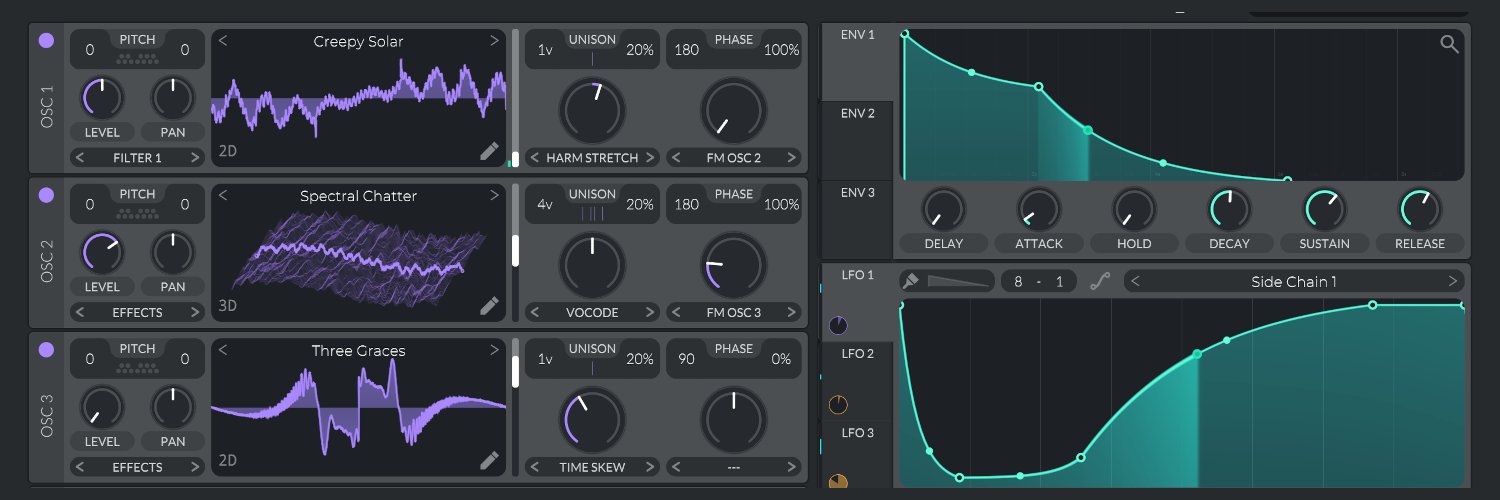
Task: Click the envelope ATTACK knob
Action: (1039, 209)
